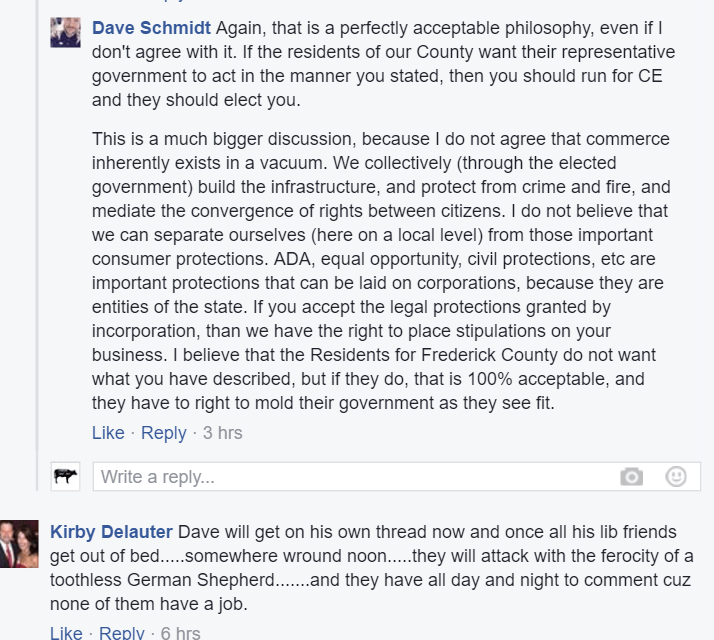Open the '6 hrs' comment timestamp
Screen dimensions: 714x640
click(180, 632)
